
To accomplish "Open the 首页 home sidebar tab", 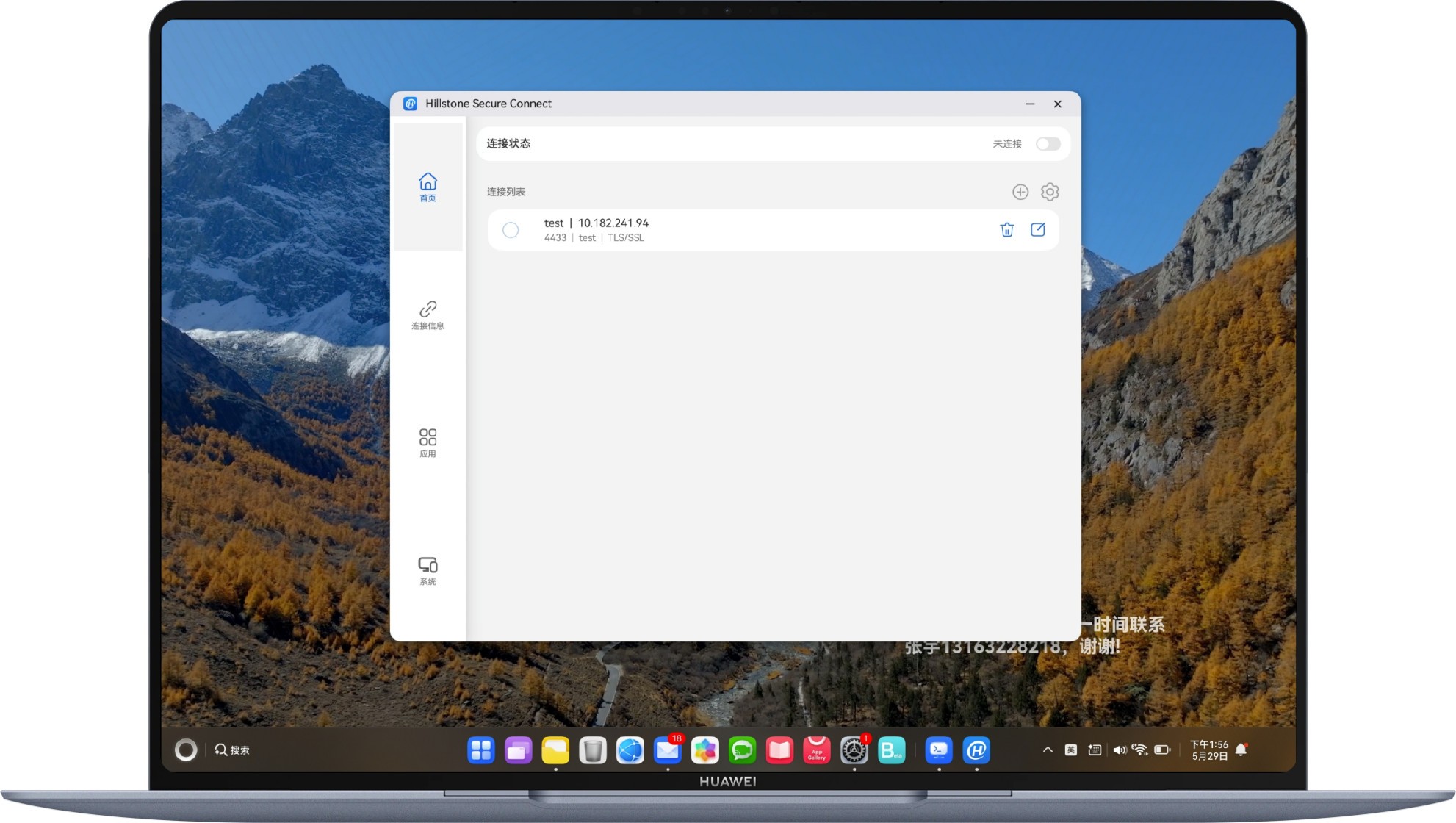I will [x=428, y=187].
